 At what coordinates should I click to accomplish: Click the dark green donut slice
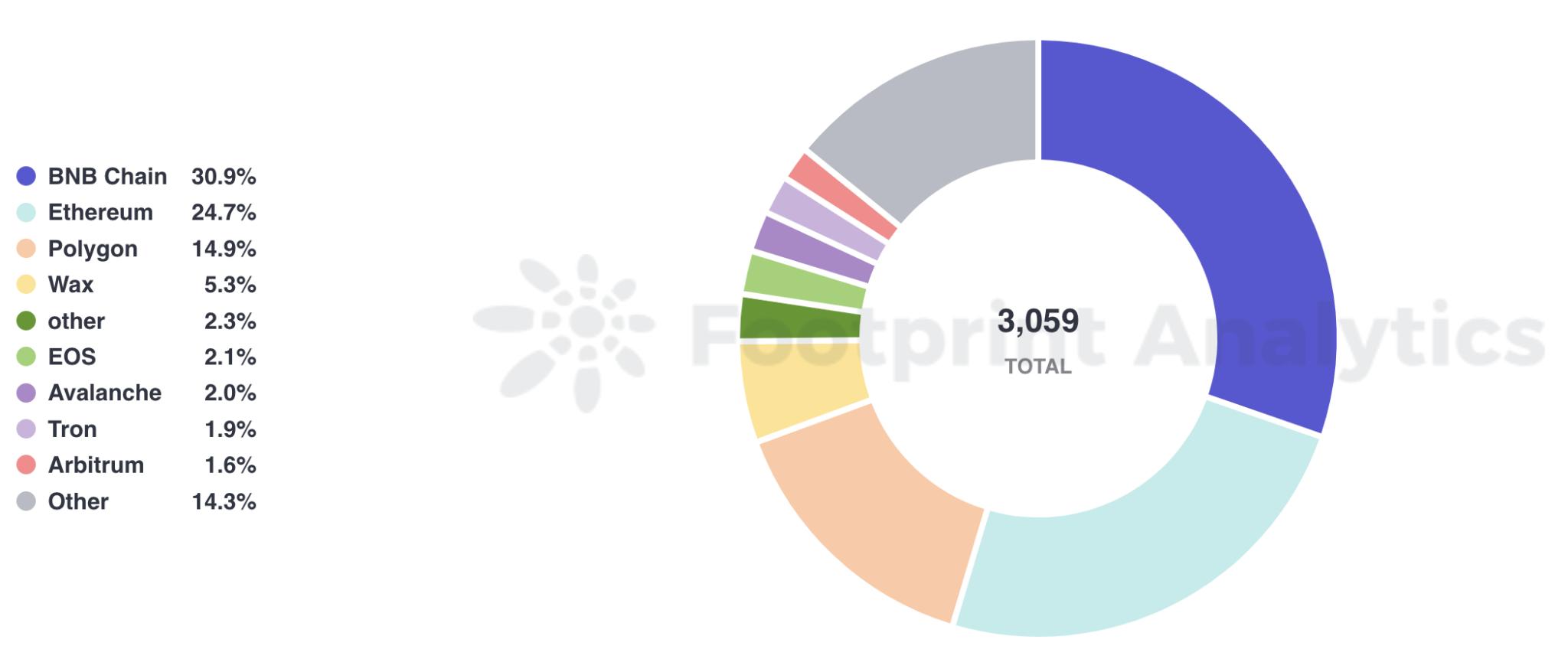pos(800,318)
